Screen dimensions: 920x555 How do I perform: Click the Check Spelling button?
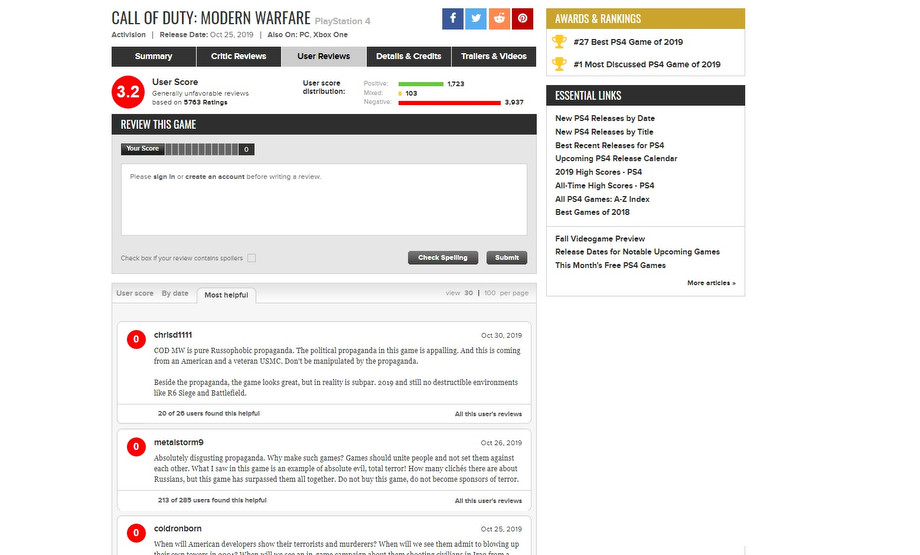click(443, 258)
